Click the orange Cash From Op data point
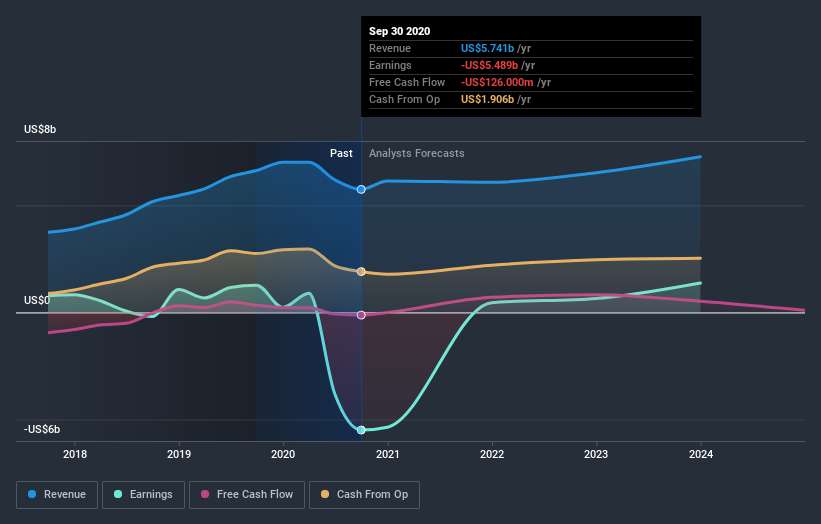The image size is (821, 524). 361,272
